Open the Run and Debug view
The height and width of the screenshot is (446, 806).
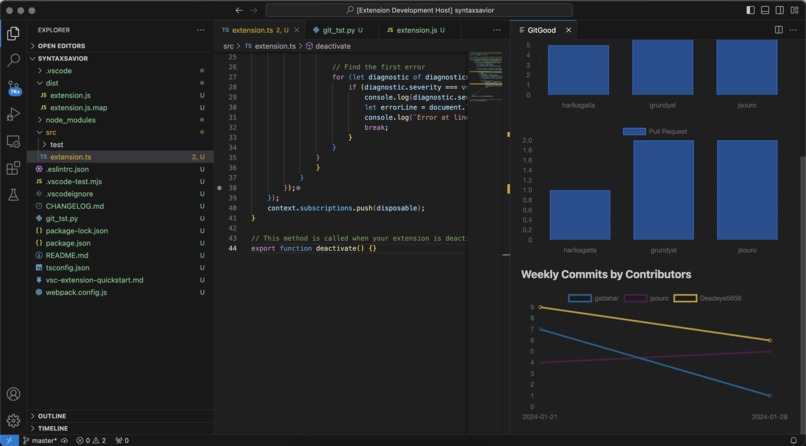13,114
